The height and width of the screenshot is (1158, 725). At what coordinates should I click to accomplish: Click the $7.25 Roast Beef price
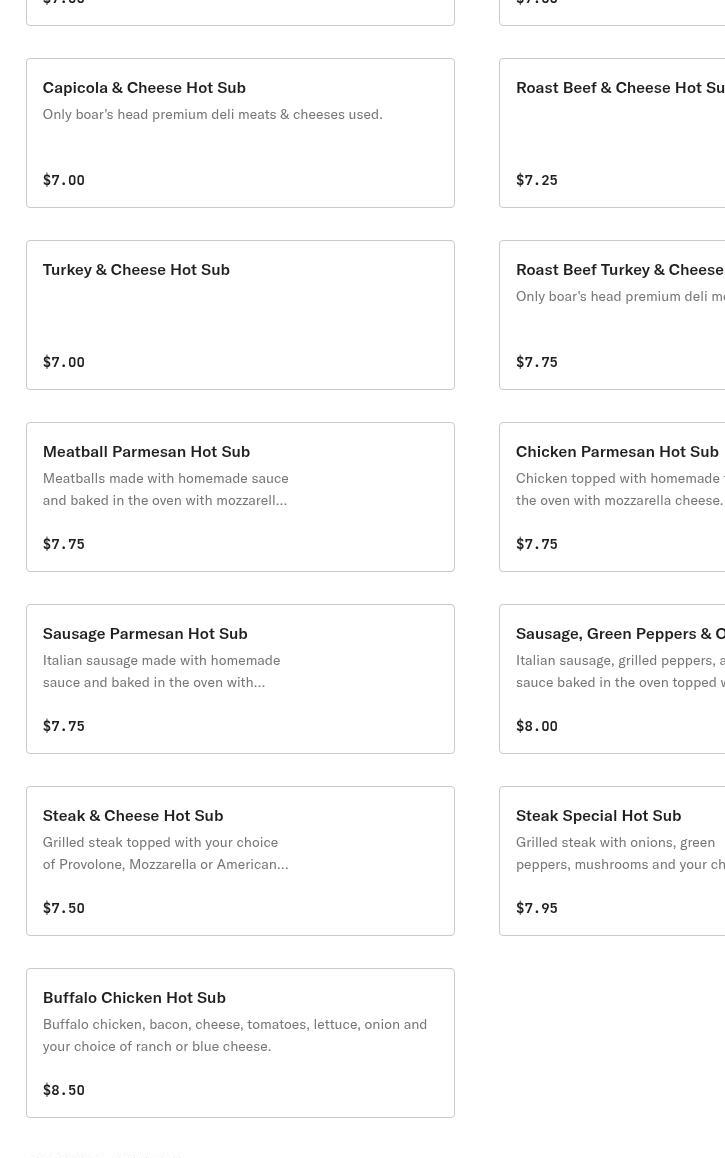[x=537, y=180]
